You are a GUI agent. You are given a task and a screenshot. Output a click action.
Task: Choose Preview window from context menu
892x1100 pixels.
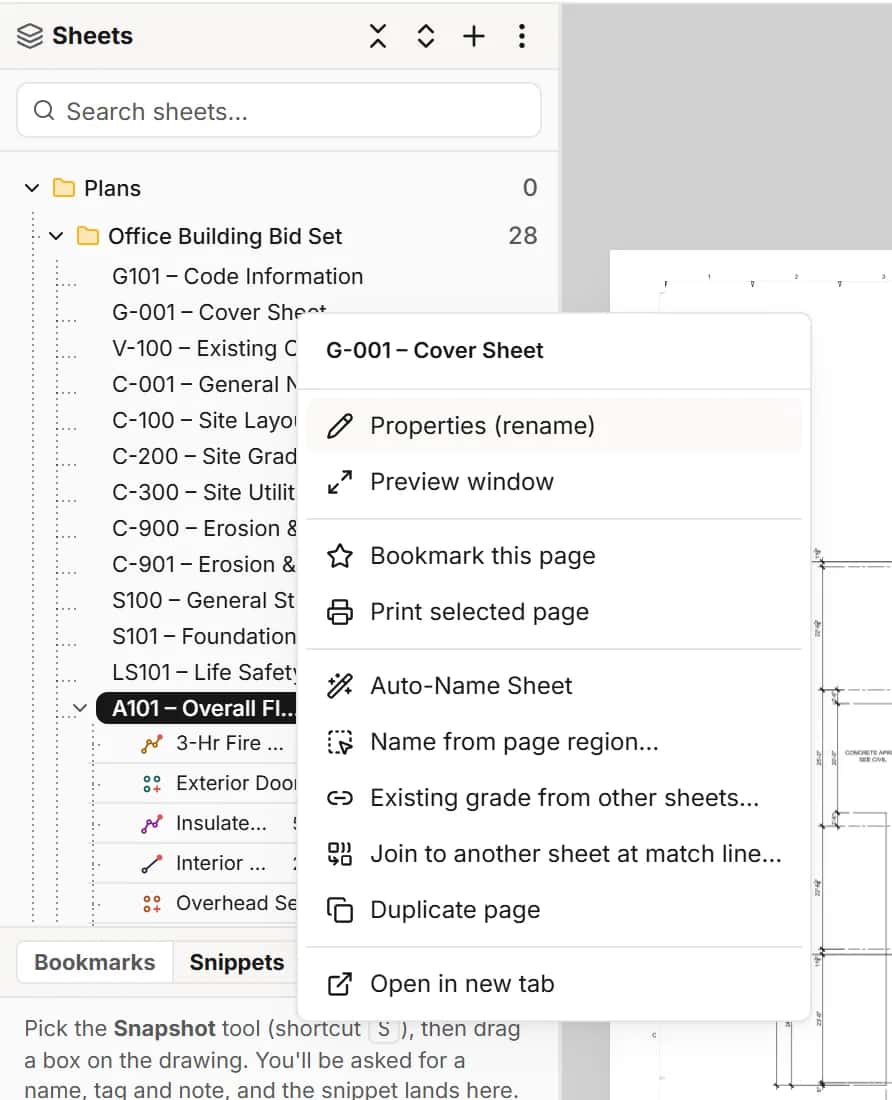point(554,482)
